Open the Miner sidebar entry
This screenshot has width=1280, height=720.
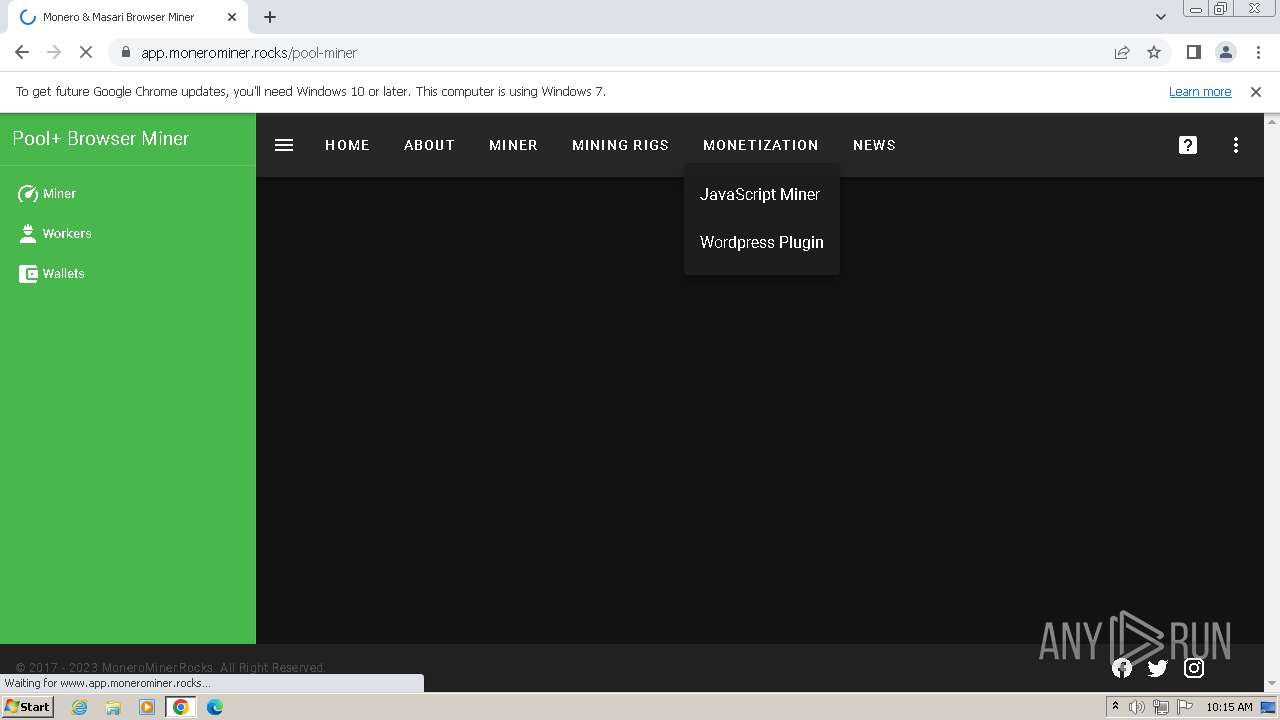(x=128, y=194)
